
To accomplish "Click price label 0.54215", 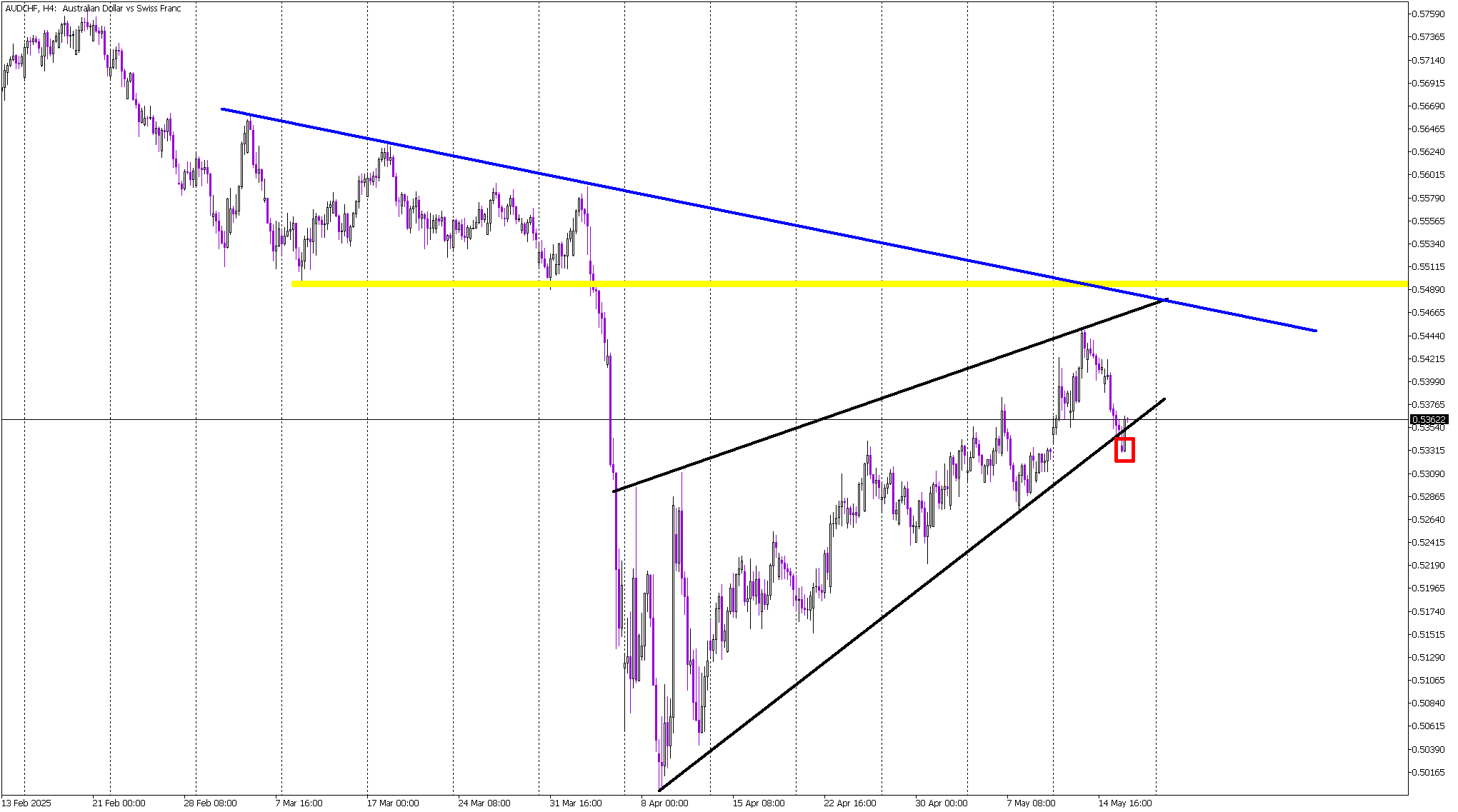I will point(1429,359).
